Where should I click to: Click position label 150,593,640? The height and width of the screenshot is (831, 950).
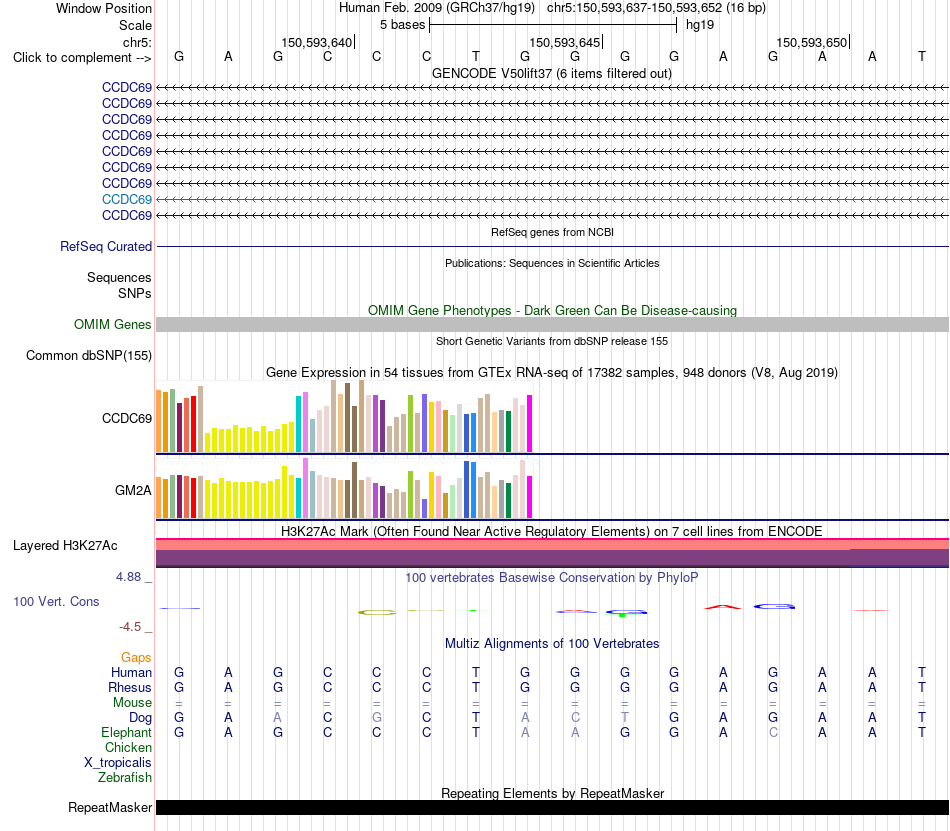[x=316, y=42]
